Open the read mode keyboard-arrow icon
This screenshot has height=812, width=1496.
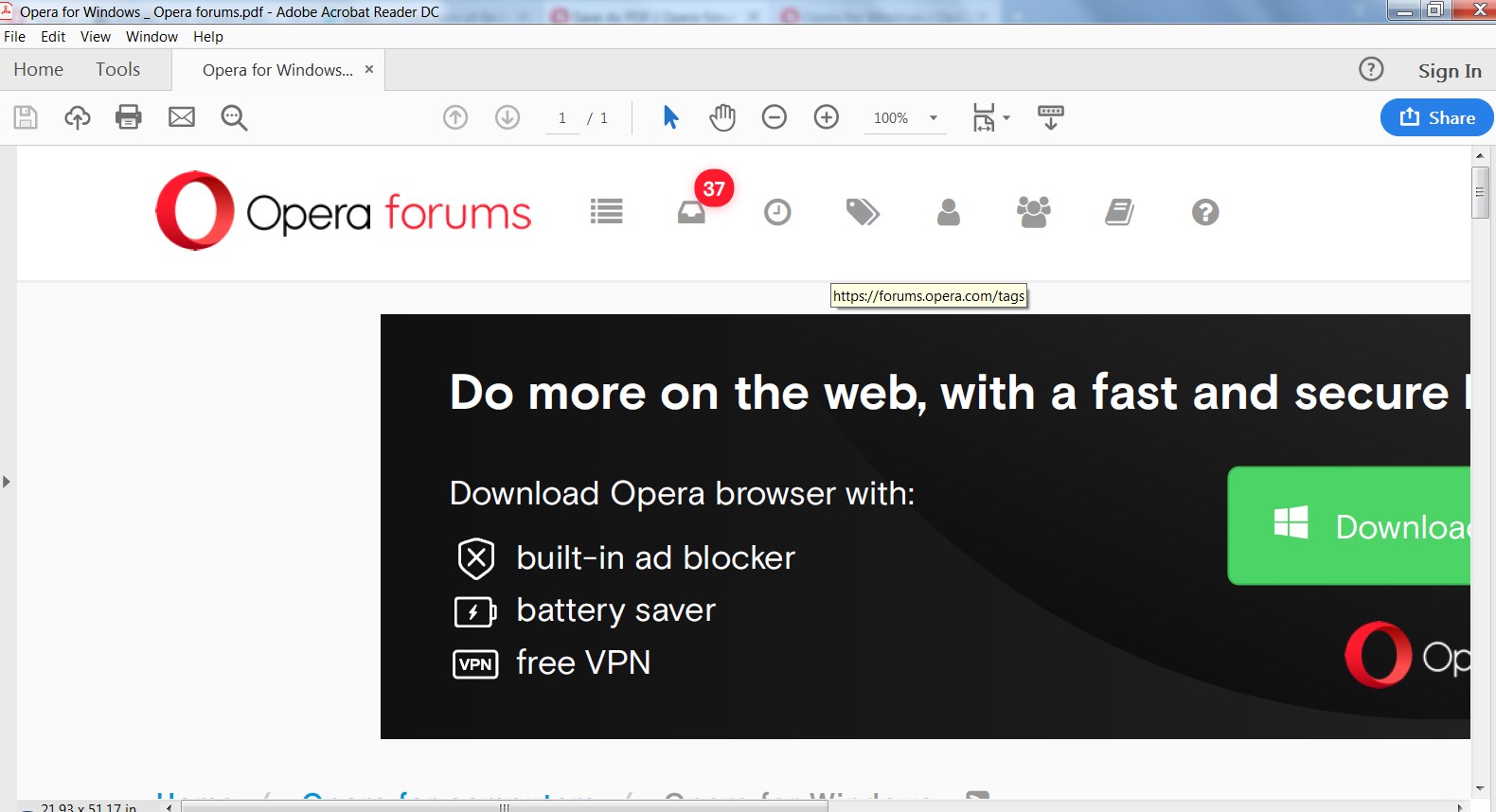coord(1051,117)
